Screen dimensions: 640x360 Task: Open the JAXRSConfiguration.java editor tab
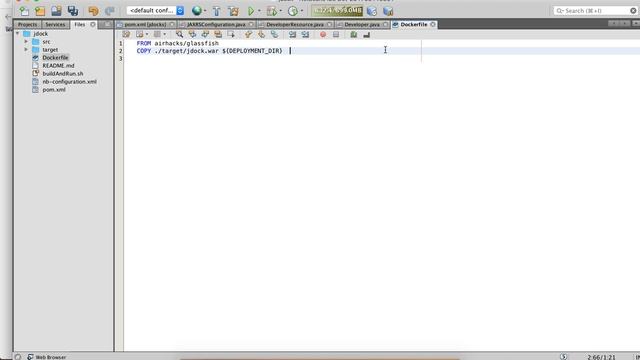point(216,24)
